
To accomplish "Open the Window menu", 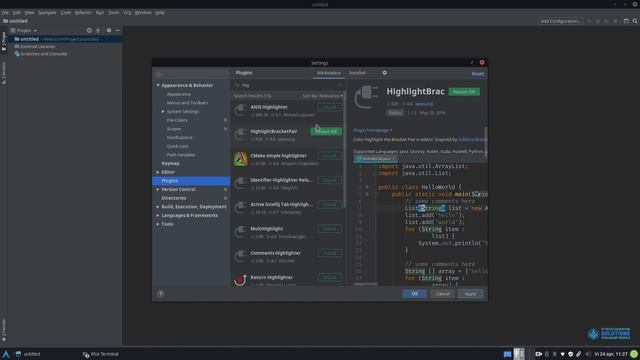I will [x=143, y=13].
